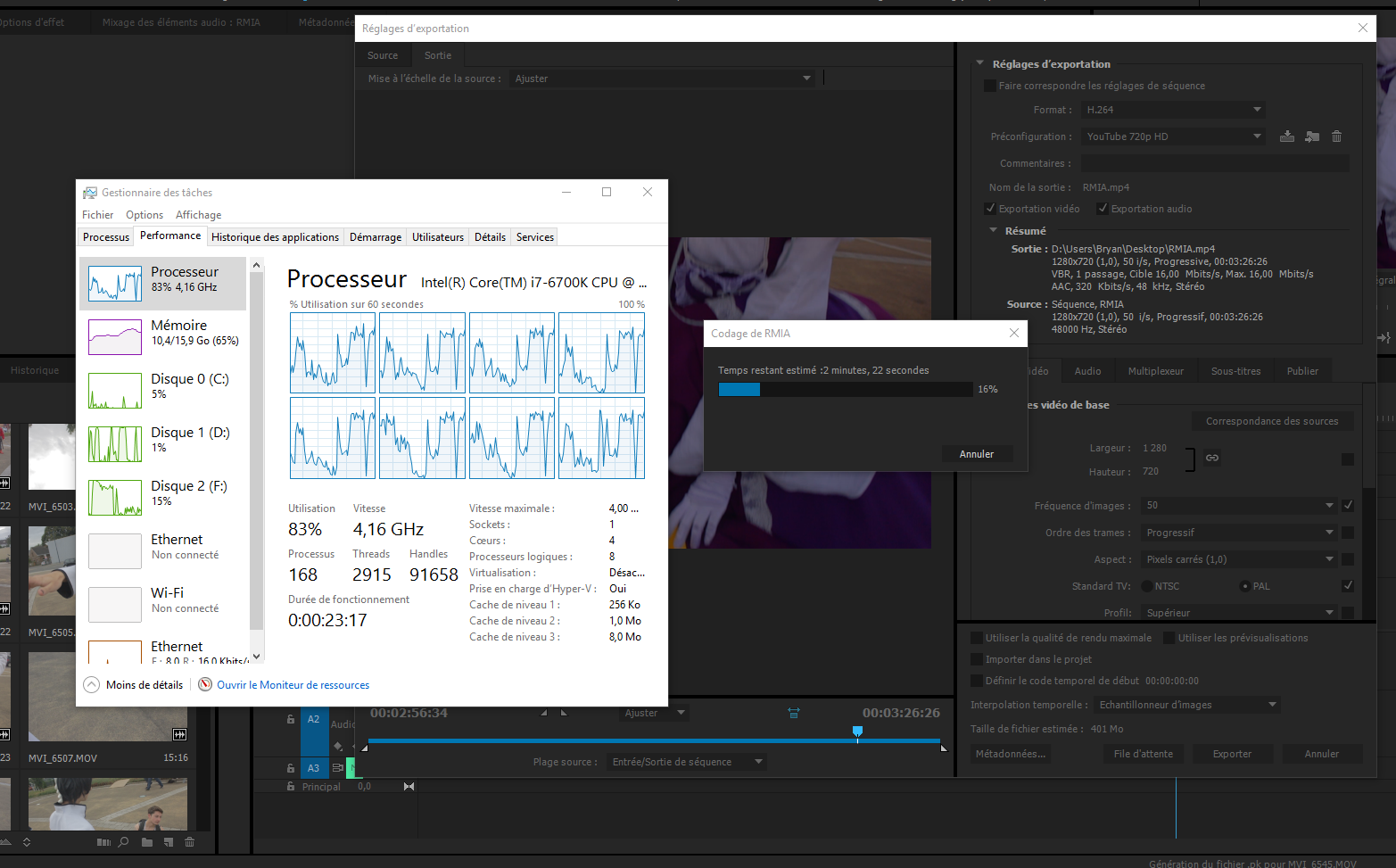Screen dimensions: 1396x868
Task: Open the Format H.264 dropdown
Action: point(1173,110)
